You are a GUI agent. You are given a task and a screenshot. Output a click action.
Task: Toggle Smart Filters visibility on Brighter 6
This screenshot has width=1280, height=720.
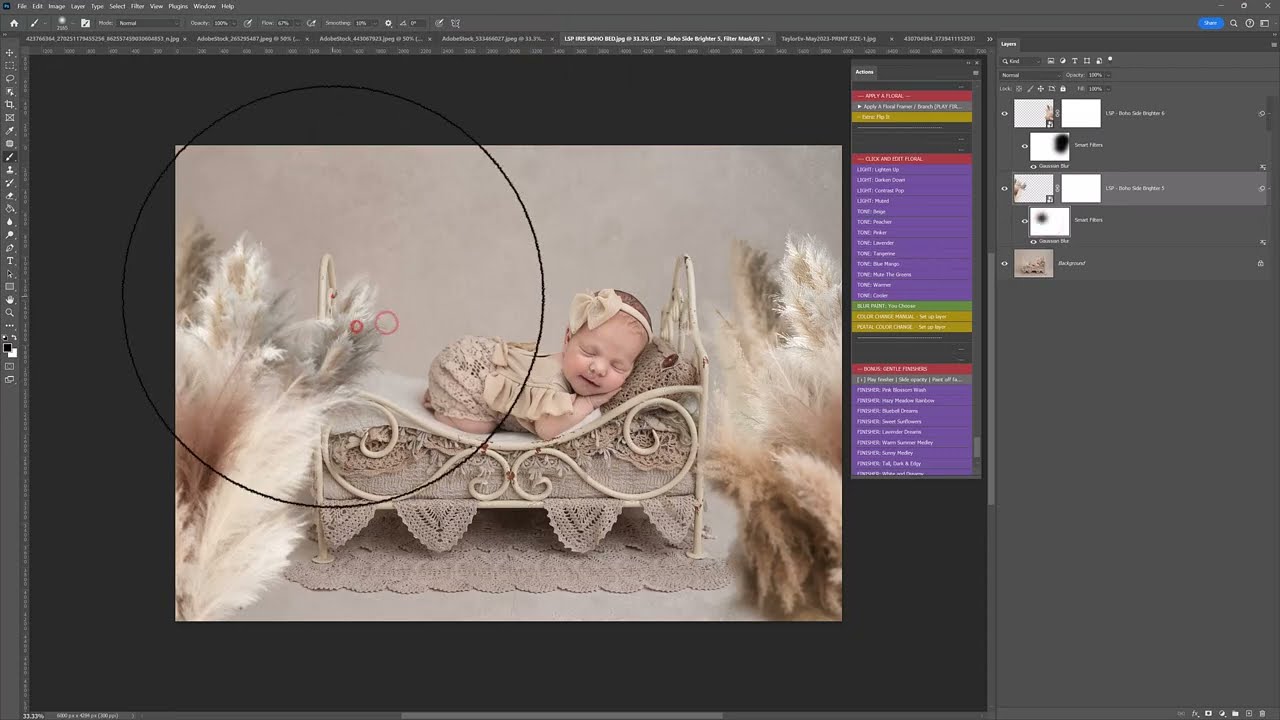point(1025,145)
